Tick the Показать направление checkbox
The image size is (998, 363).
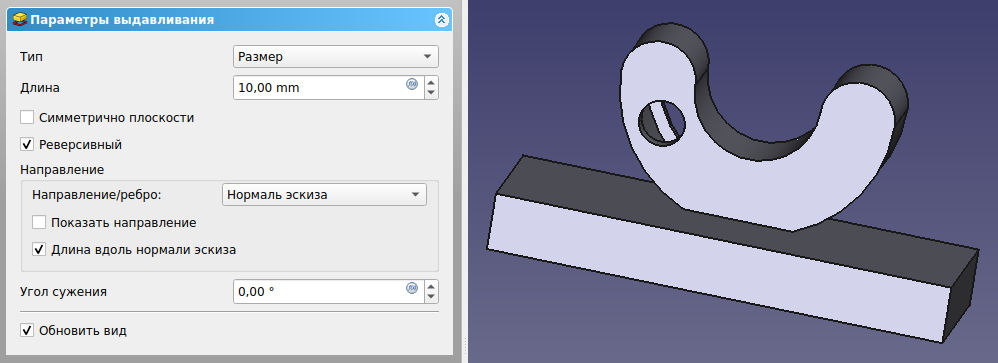click(39, 223)
